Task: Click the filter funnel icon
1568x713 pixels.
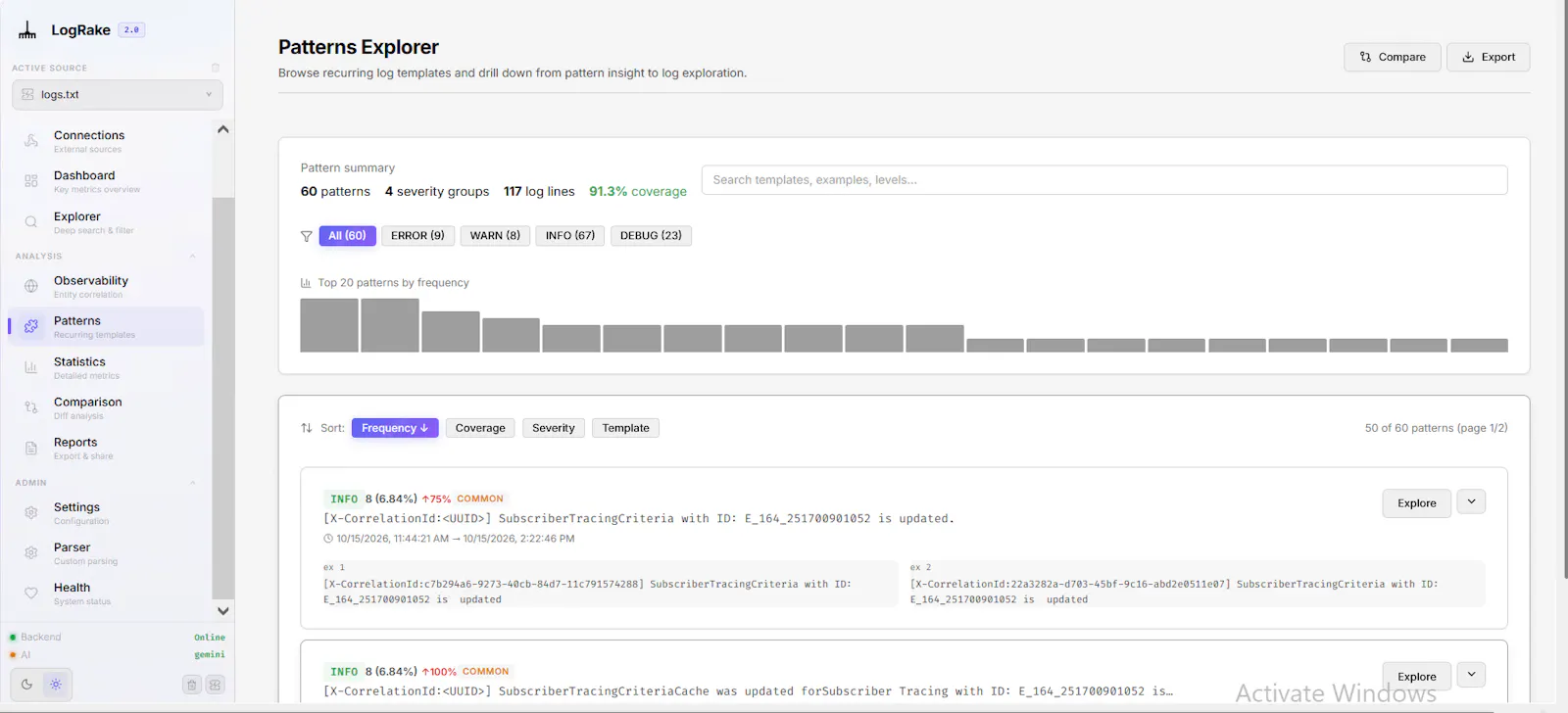Action: tap(307, 236)
